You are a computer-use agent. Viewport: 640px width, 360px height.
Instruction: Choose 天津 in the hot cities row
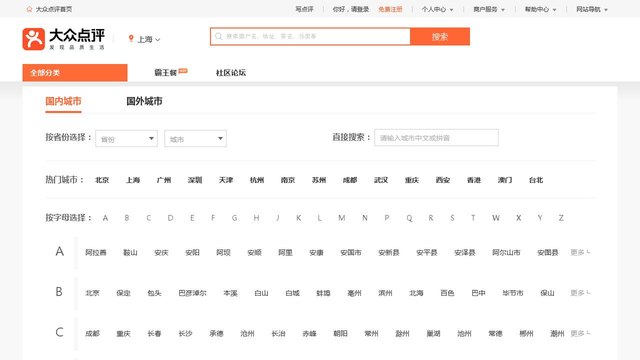coord(226,180)
